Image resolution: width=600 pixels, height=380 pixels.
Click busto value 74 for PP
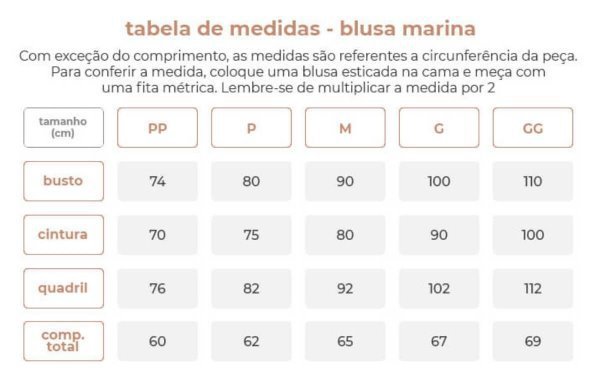[157, 181]
